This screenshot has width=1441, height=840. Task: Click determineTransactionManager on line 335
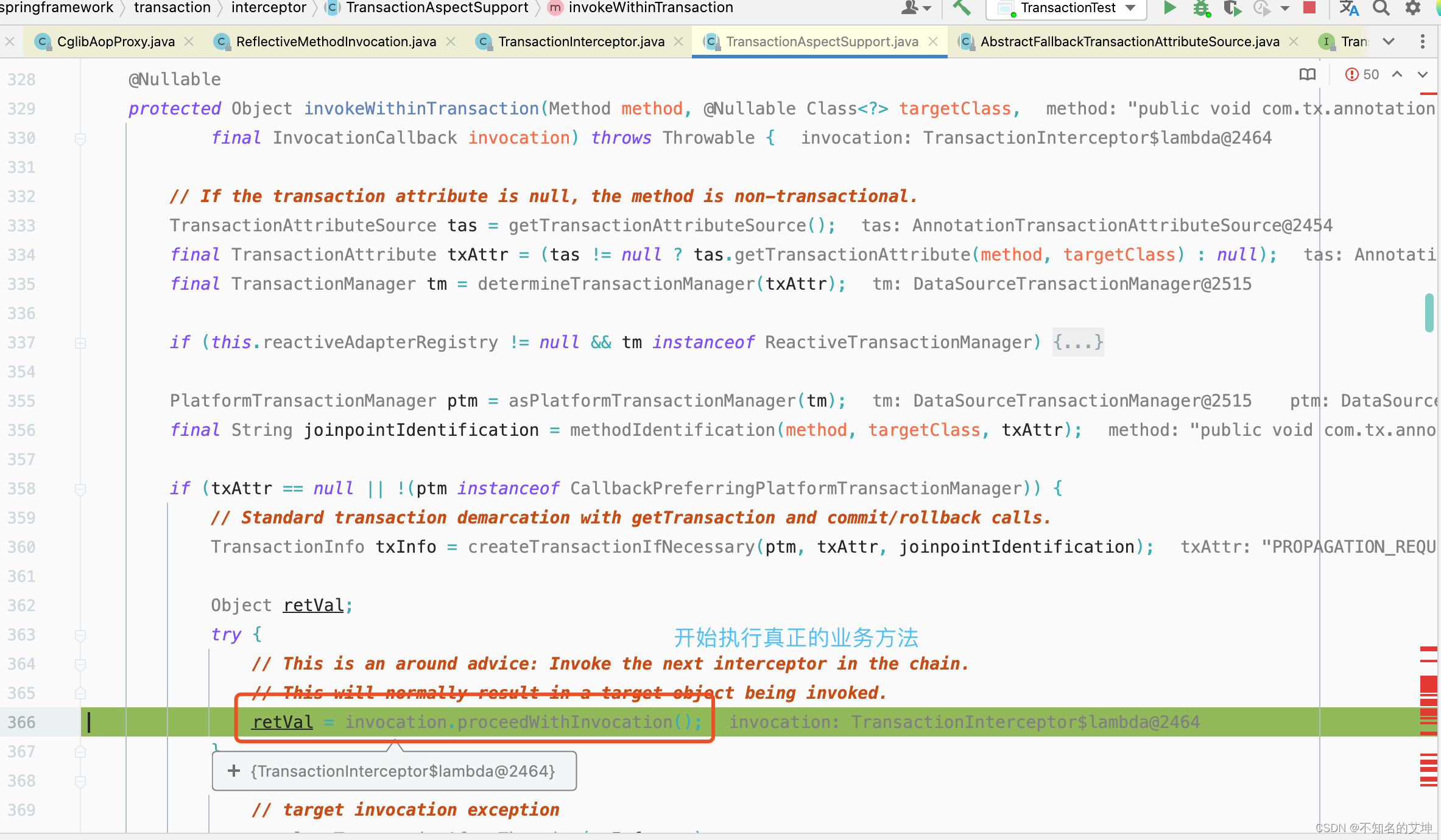(616, 284)
